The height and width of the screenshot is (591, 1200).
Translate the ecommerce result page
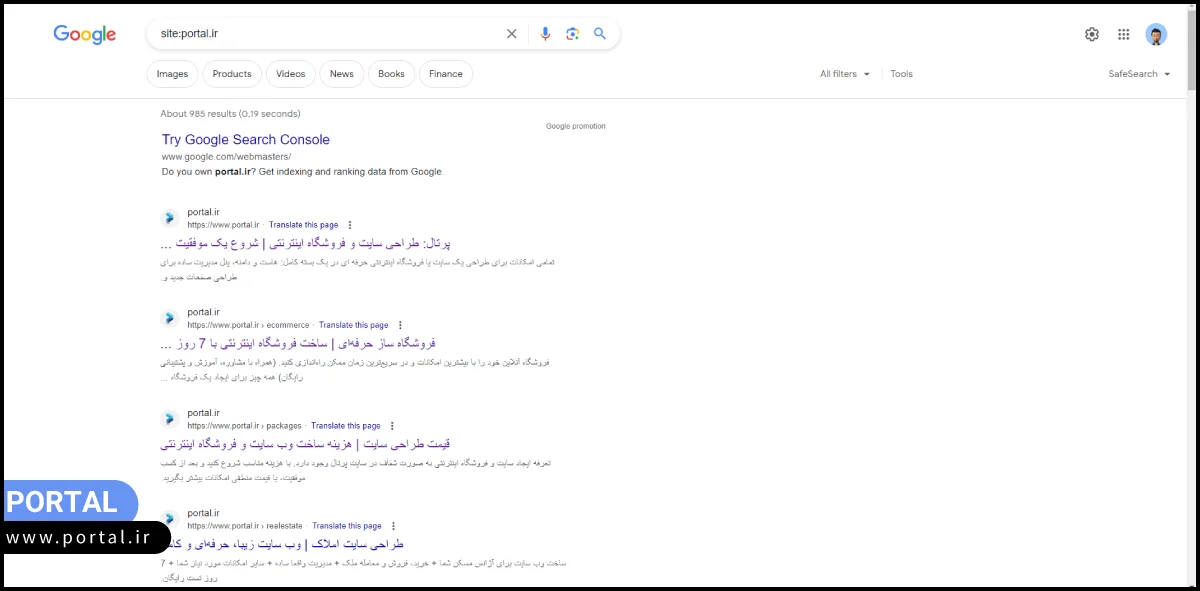point(353,324)
